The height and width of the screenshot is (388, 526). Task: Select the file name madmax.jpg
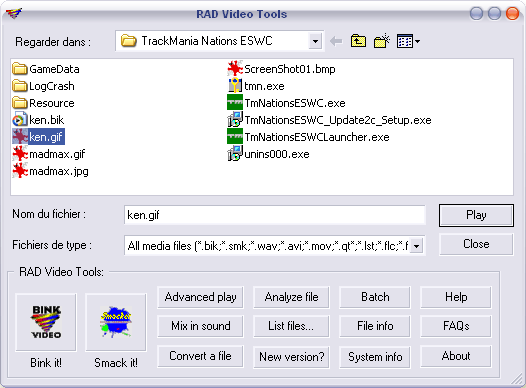pyautogui.click(x=59, y=171)
